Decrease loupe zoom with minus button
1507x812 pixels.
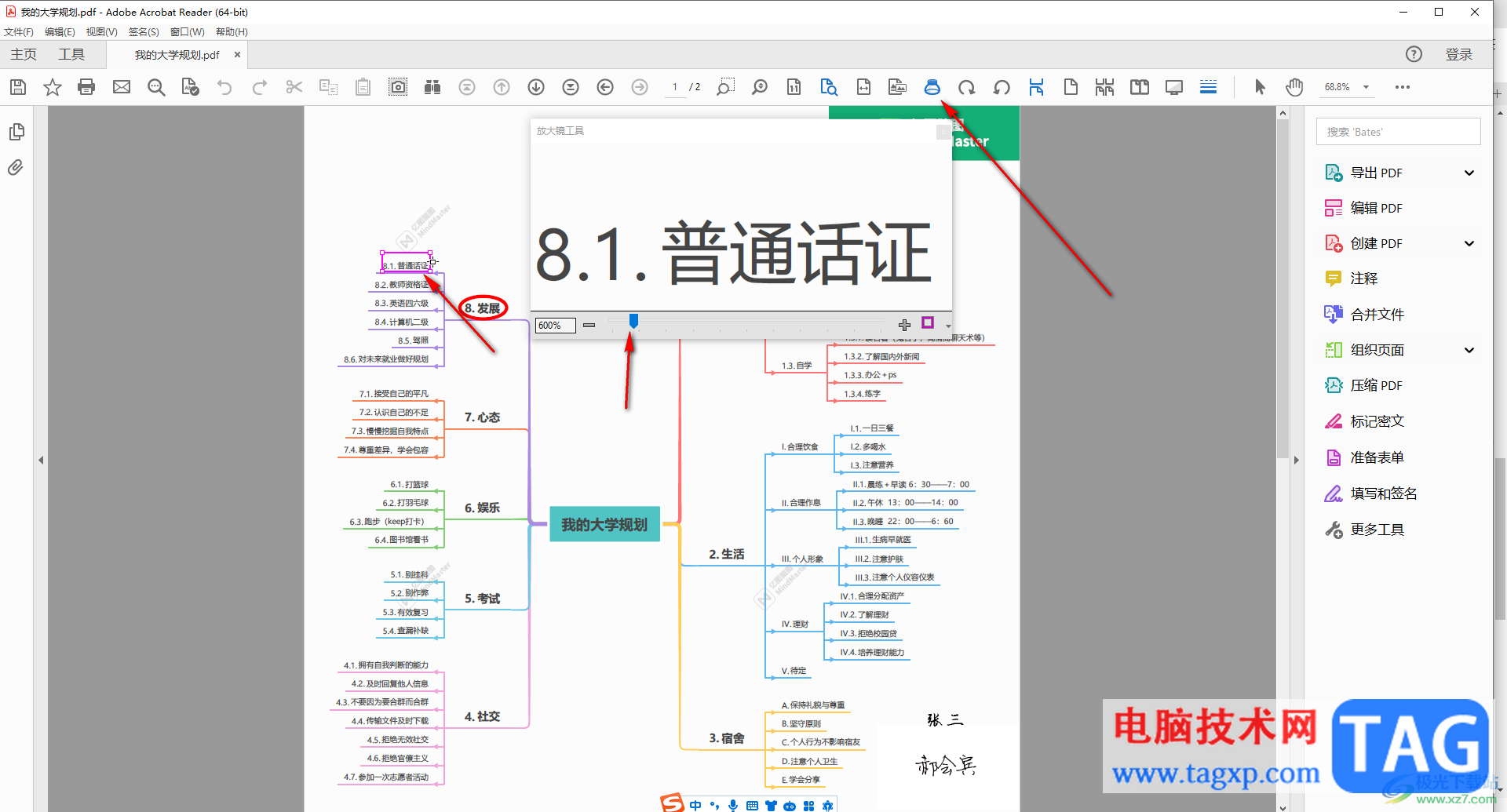pos(589,325)
